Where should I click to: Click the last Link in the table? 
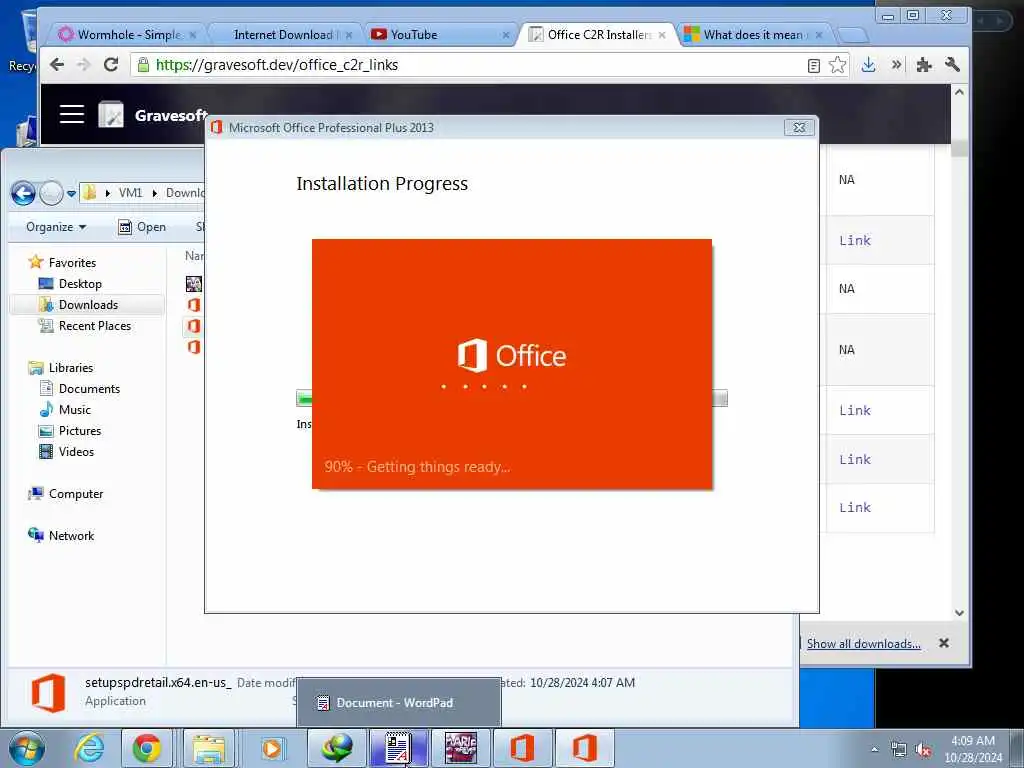[855, 507]
